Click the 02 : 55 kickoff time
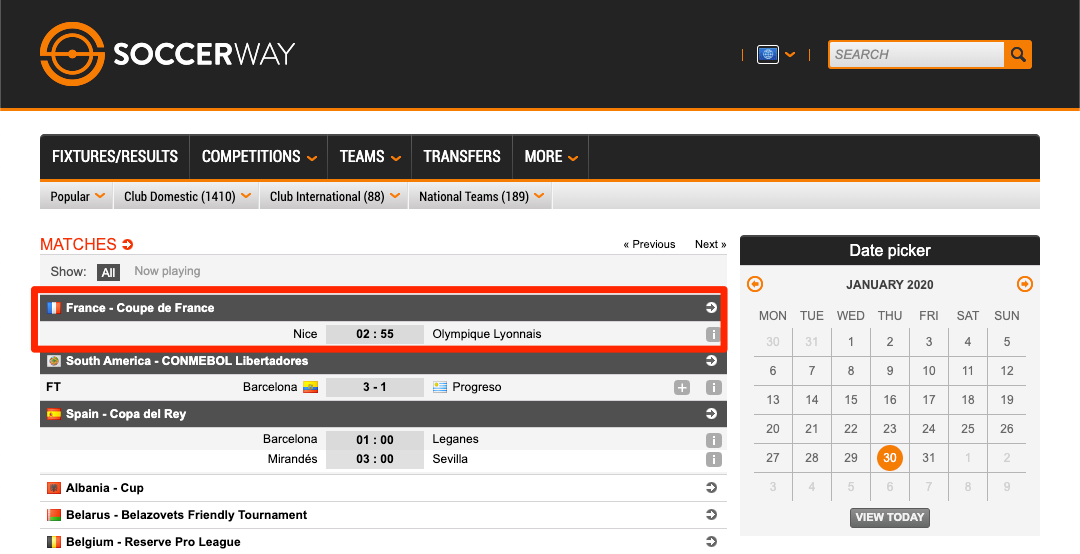Image resolution: width=1080 pixels, height=554 pixels. click(375, 334)
